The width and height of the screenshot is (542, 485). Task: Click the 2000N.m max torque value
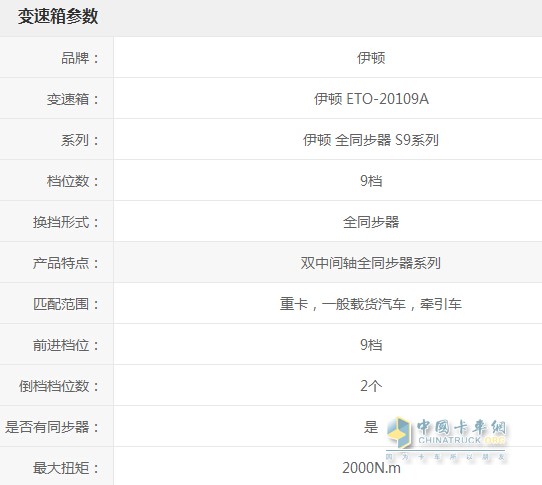(x=371, y=468)
